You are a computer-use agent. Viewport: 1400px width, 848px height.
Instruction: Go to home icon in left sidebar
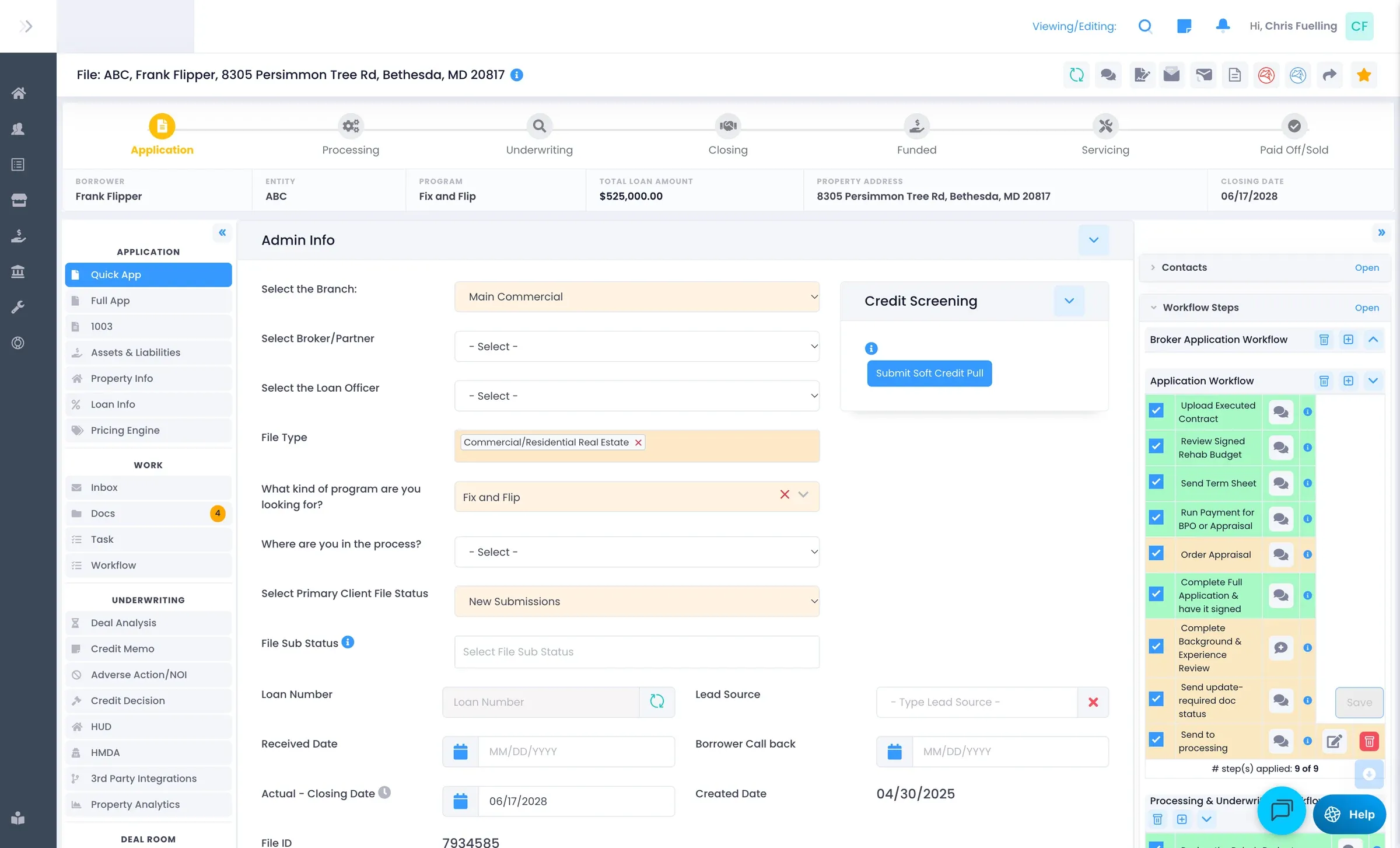tap(18, 93)
